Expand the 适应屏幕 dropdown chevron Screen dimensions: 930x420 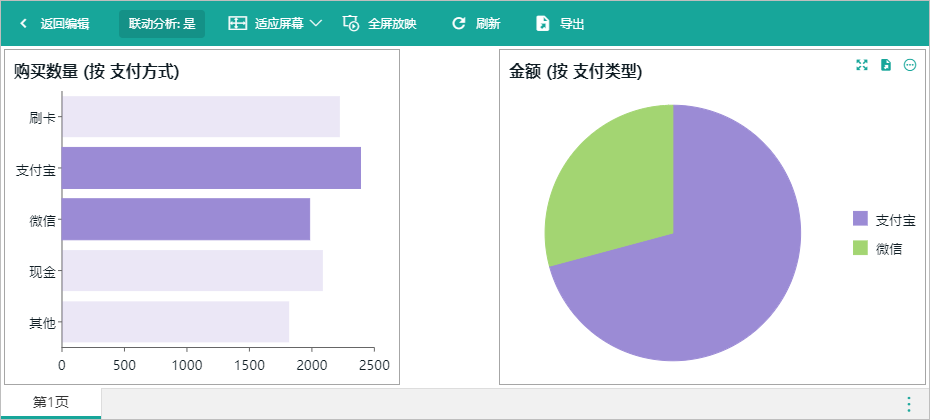(316, 24)
